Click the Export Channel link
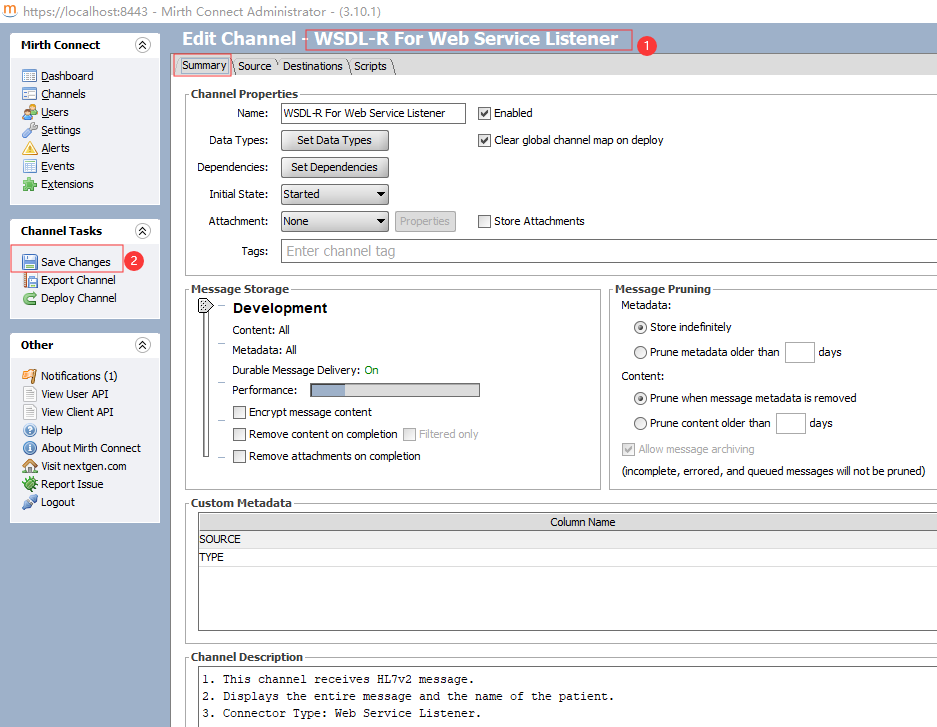Image resolution: width=937 pixels, height=727 pixels. coord(78,280)
